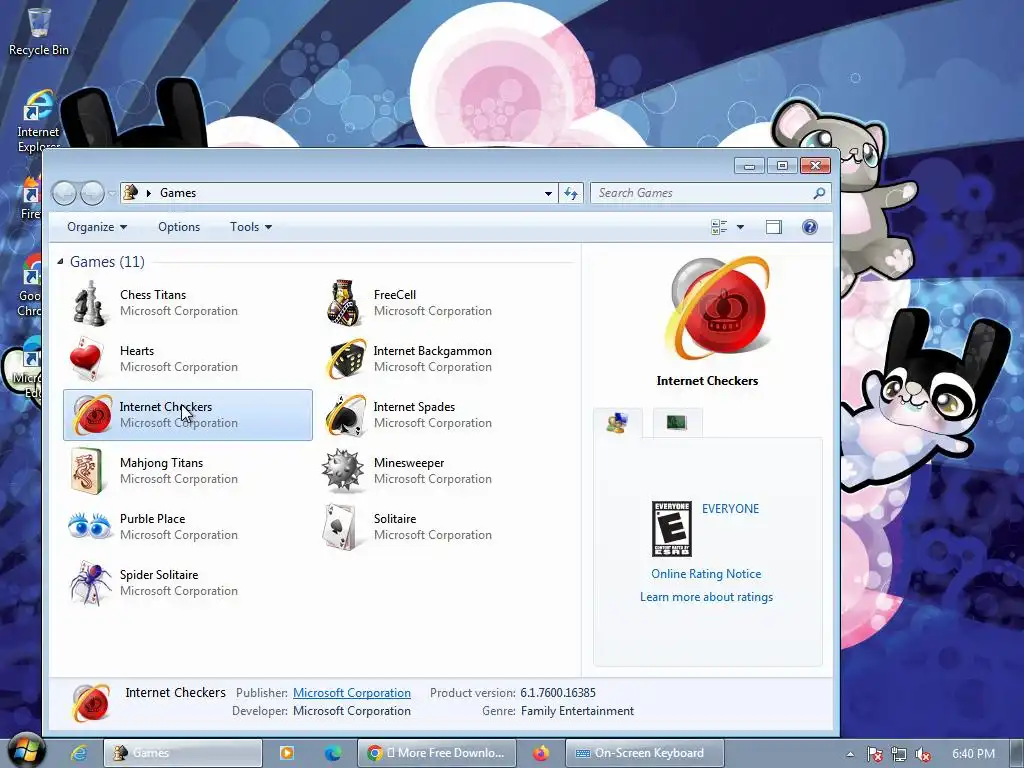
Task: Switch to the performance tab in preview
Action: [x=677, y=423]
